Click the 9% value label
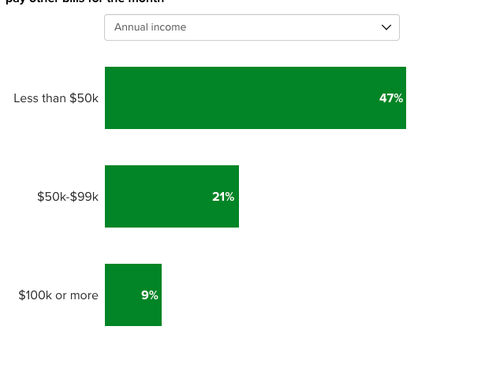The width and height of the screenshot is (500, 381). pos(150,295)
